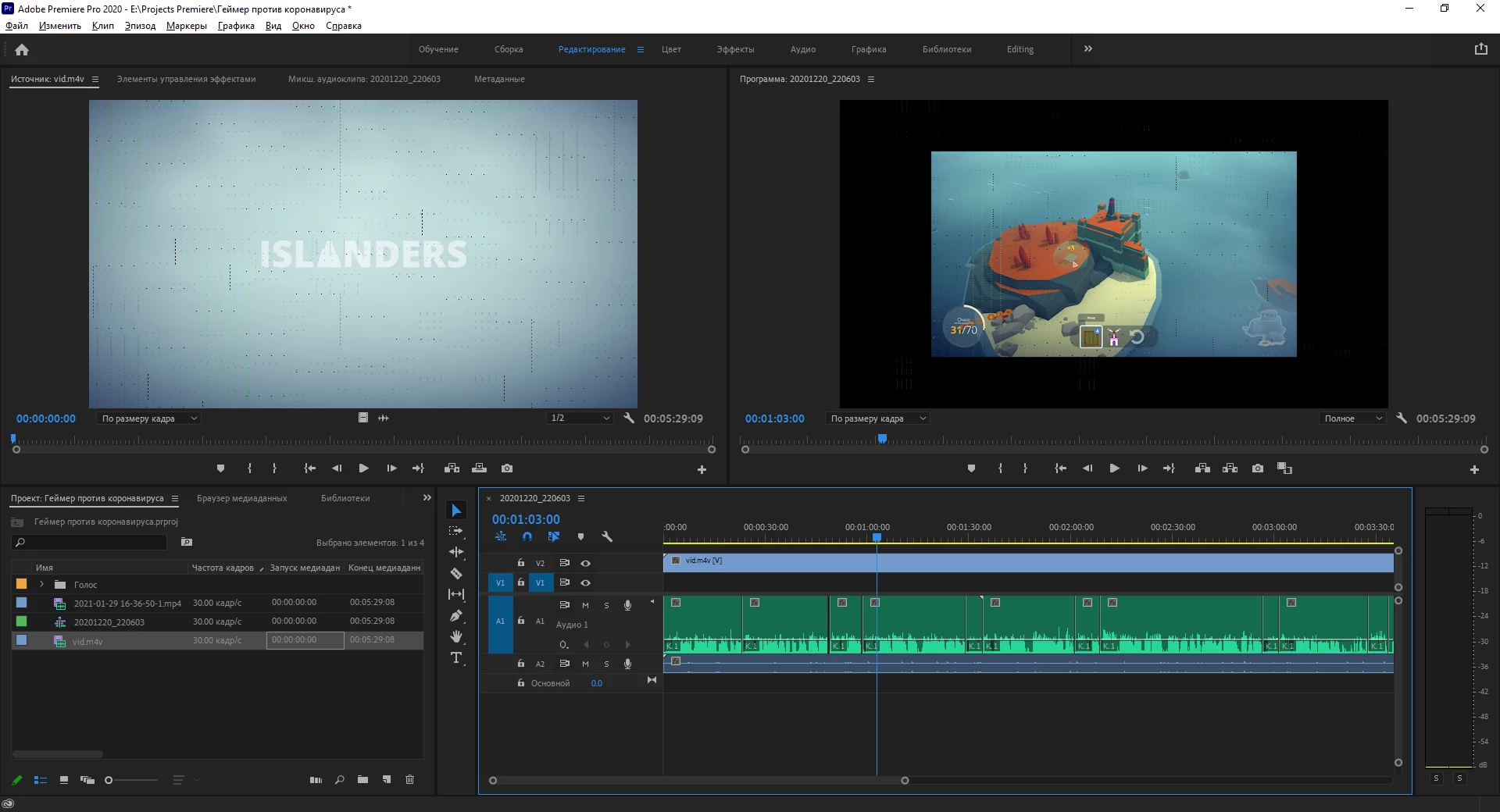Open sequence 20201220_220603 panel menu
Viewport: 1500px width, 812px height.
(581, 498)
